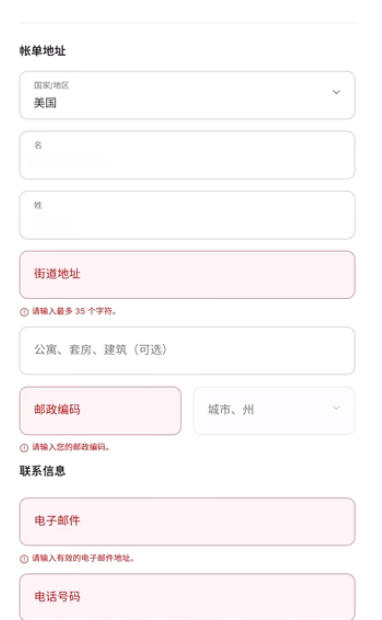Focus the 公寓、套房、建筑 optional field
This screenshot has width=382, height=620.
tap(187, 351)
